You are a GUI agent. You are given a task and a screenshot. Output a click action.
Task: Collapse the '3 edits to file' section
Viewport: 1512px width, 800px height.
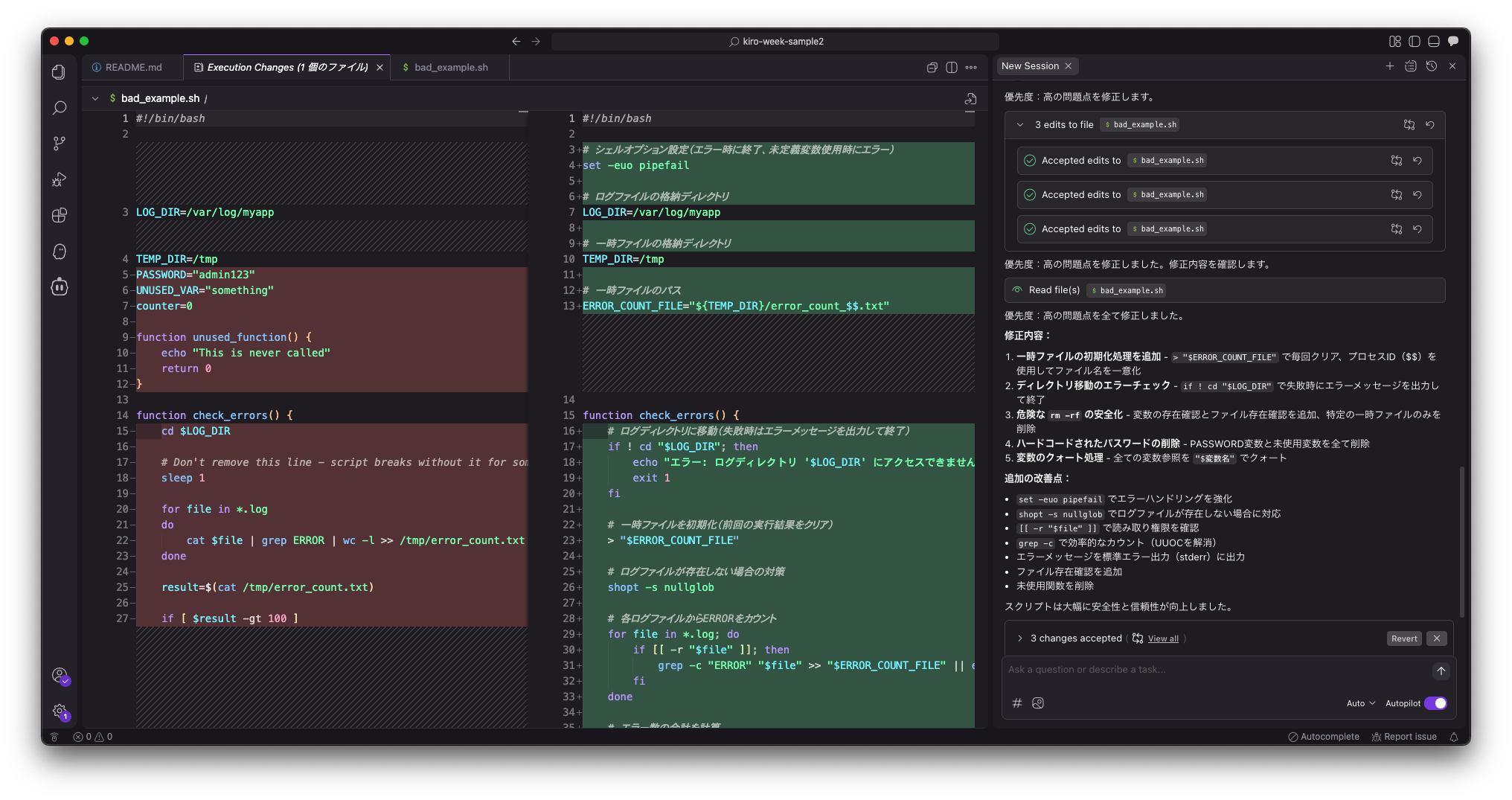tap(1020, 125)
